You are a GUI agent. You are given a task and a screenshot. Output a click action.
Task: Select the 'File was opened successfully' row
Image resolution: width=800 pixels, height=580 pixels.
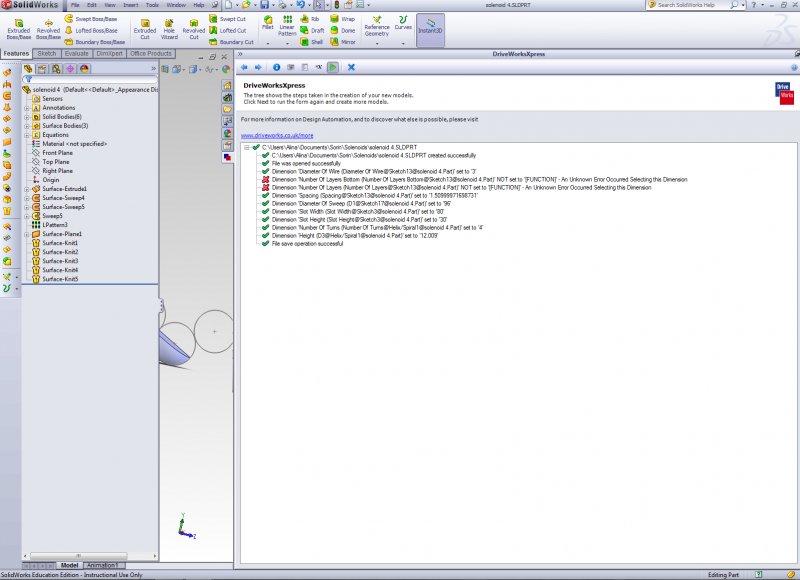click(x=306, y=164)
